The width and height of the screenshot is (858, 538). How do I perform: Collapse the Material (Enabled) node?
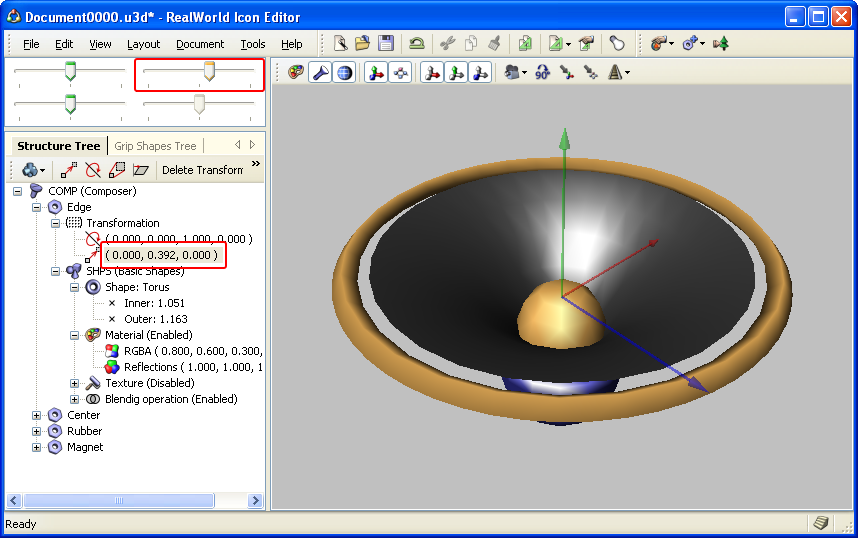tap(75, 335)
